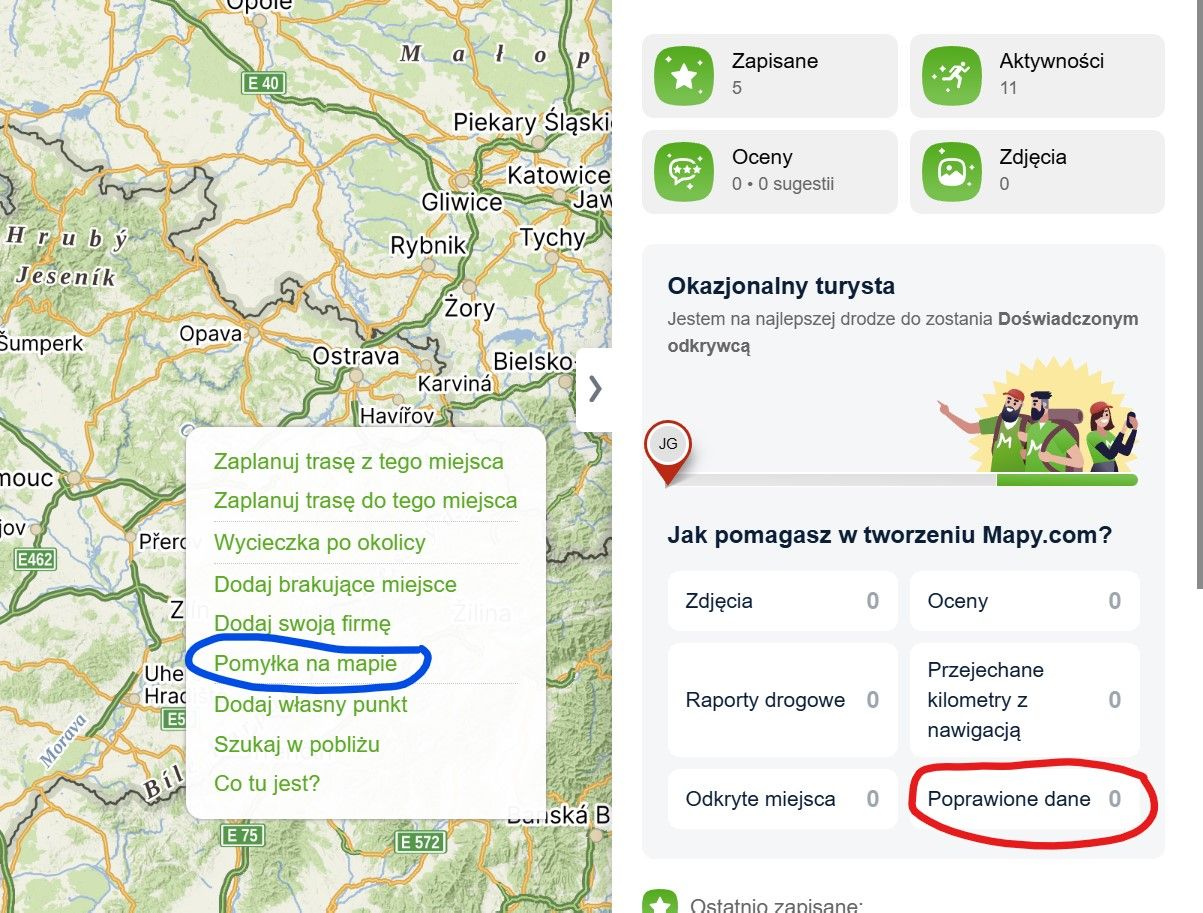
Task: Open the Zdjęcia contribution tile
Action: pyautogui.click(x=783, y=601)
